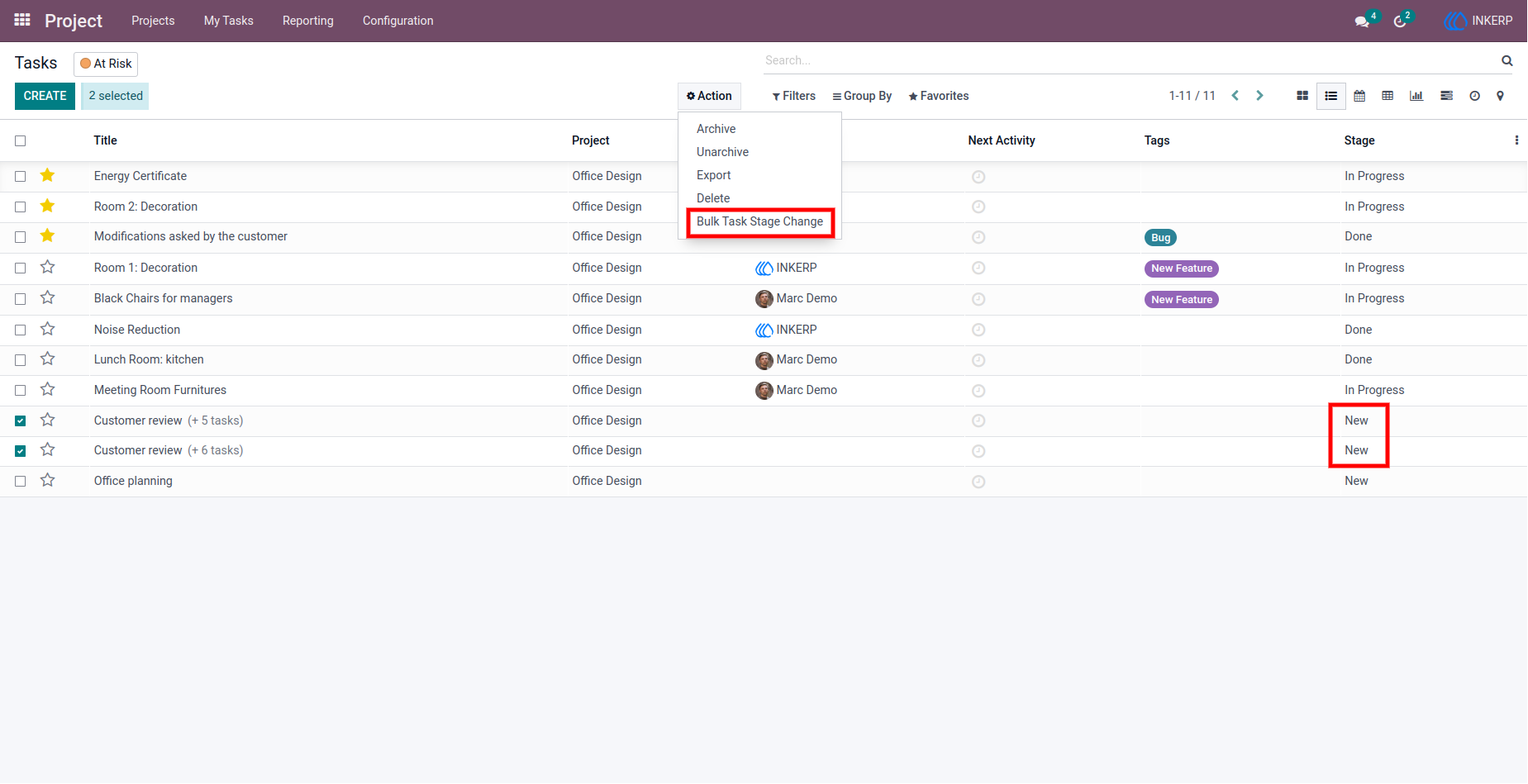
Task: Open the INKERP user menu
Action: (1478, 21)
